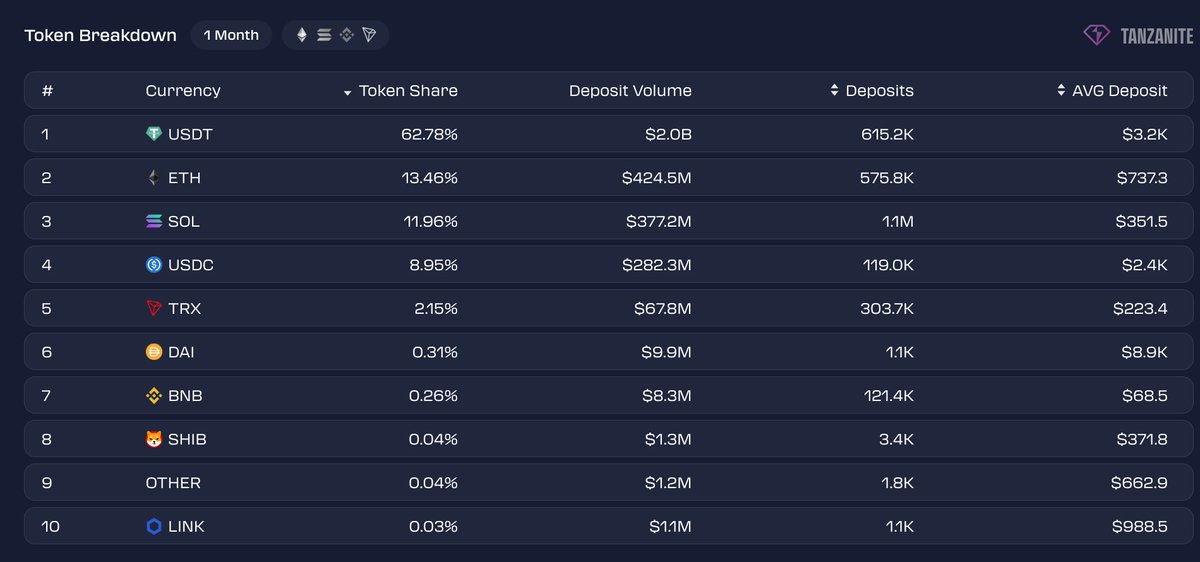This screenshot has width=1200, height=562.
Task: Select the Solana chain filter icon
Action: (x=324, y=35)
